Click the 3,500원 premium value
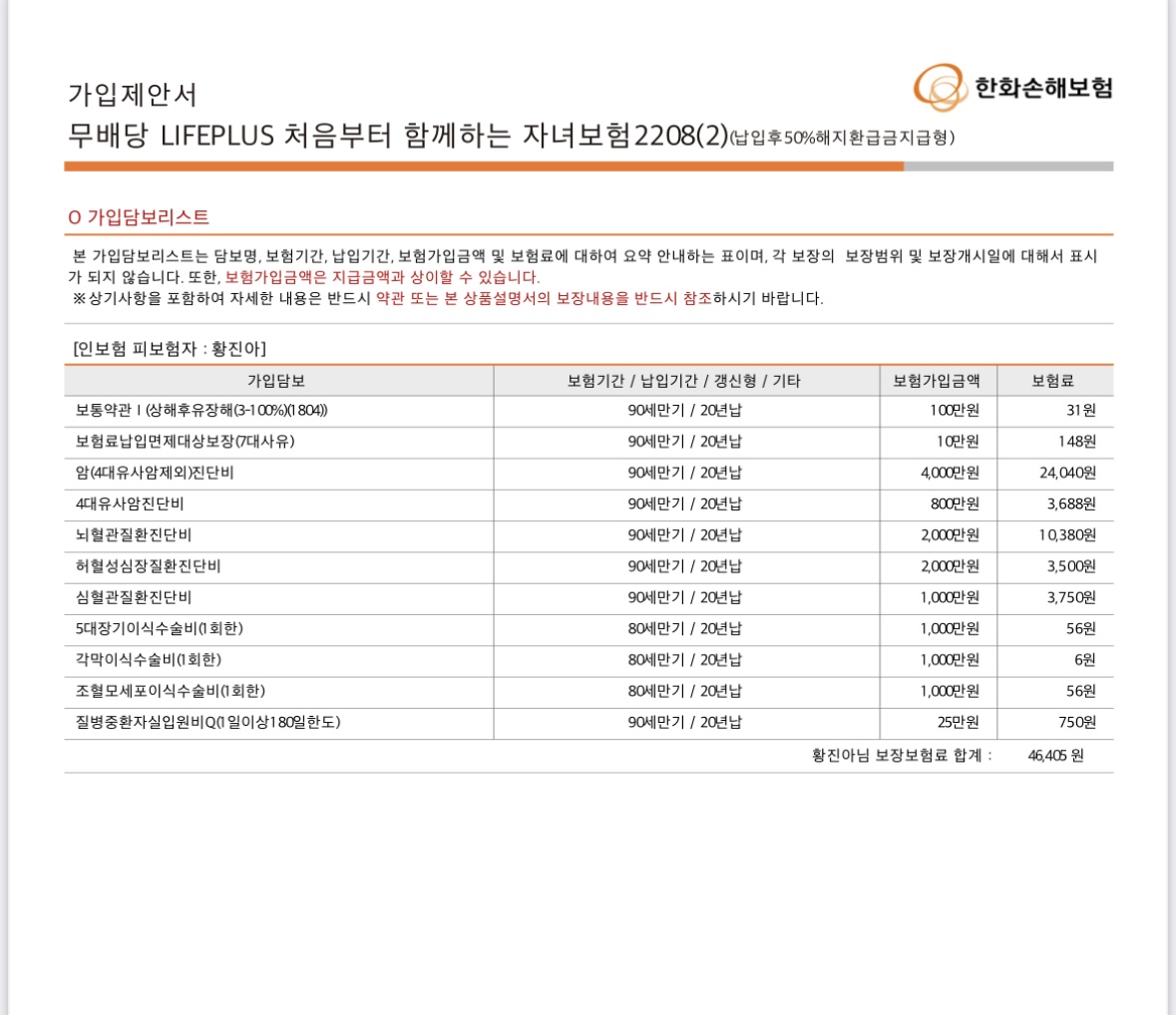Image resolution: width=1176 pixels, height=1015 pixels. pos(1071,566)
